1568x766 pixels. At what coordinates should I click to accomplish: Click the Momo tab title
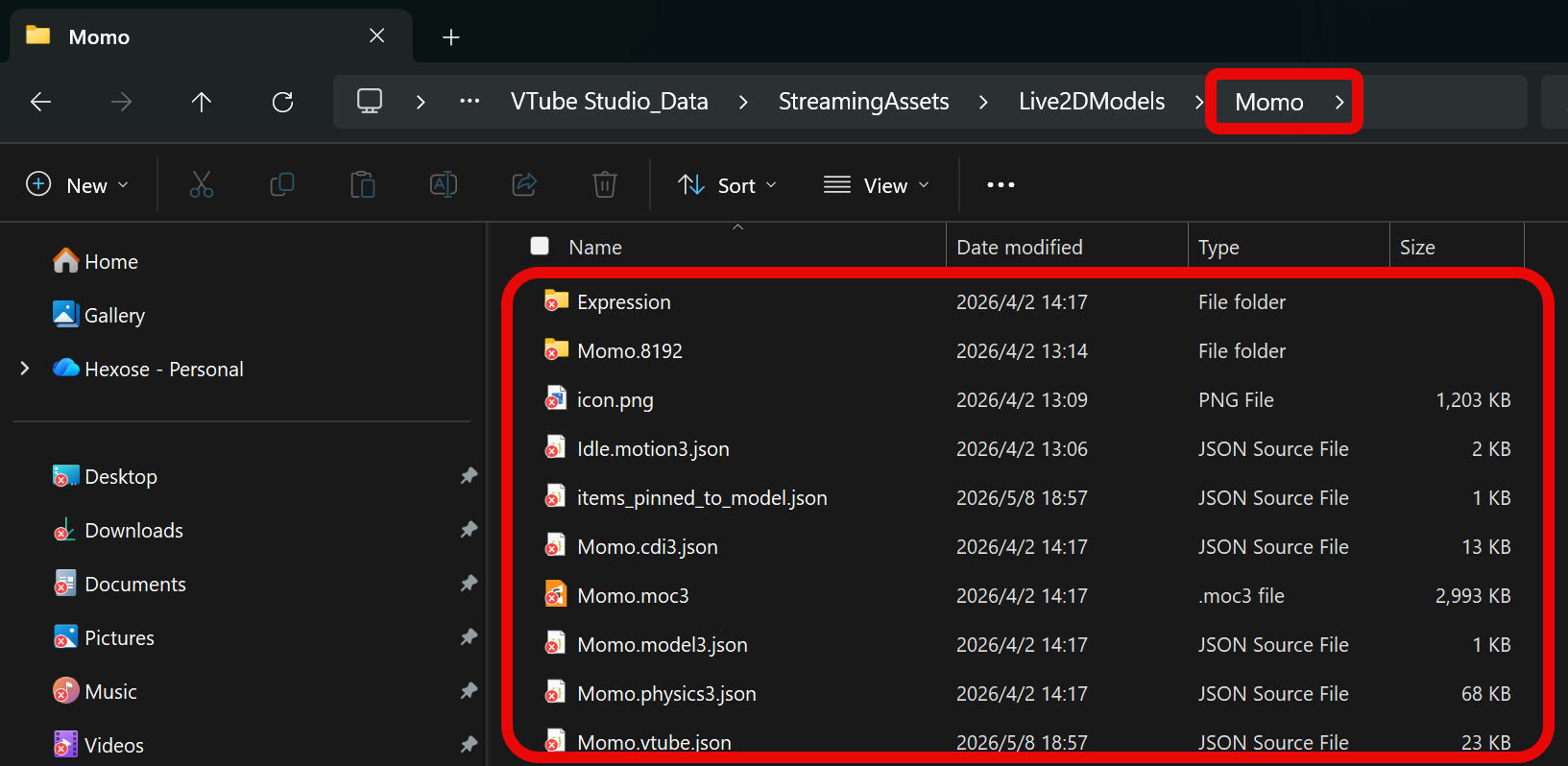(99, 36)
